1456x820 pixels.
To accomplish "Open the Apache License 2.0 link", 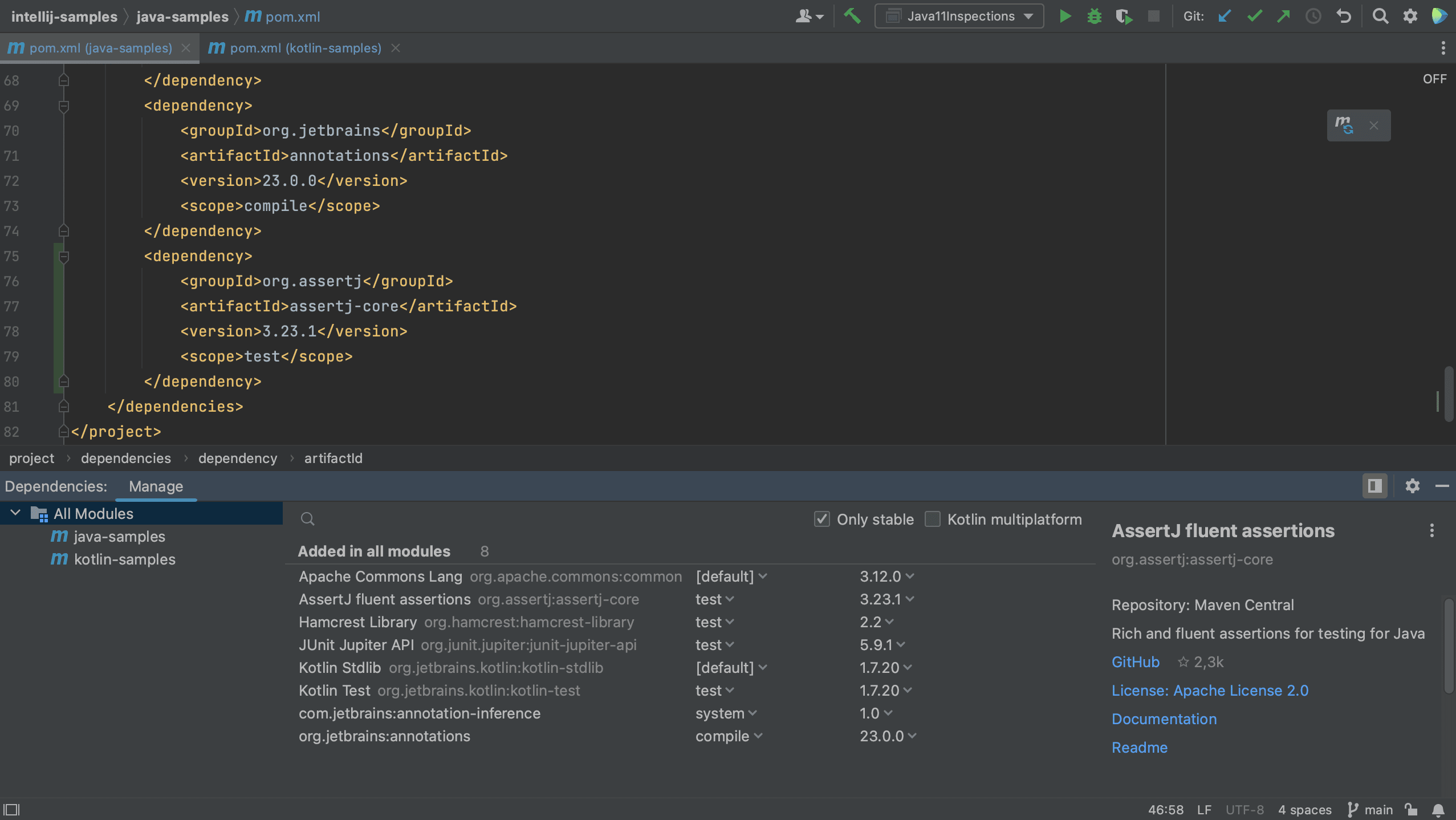I will (x=1210, y=690).
